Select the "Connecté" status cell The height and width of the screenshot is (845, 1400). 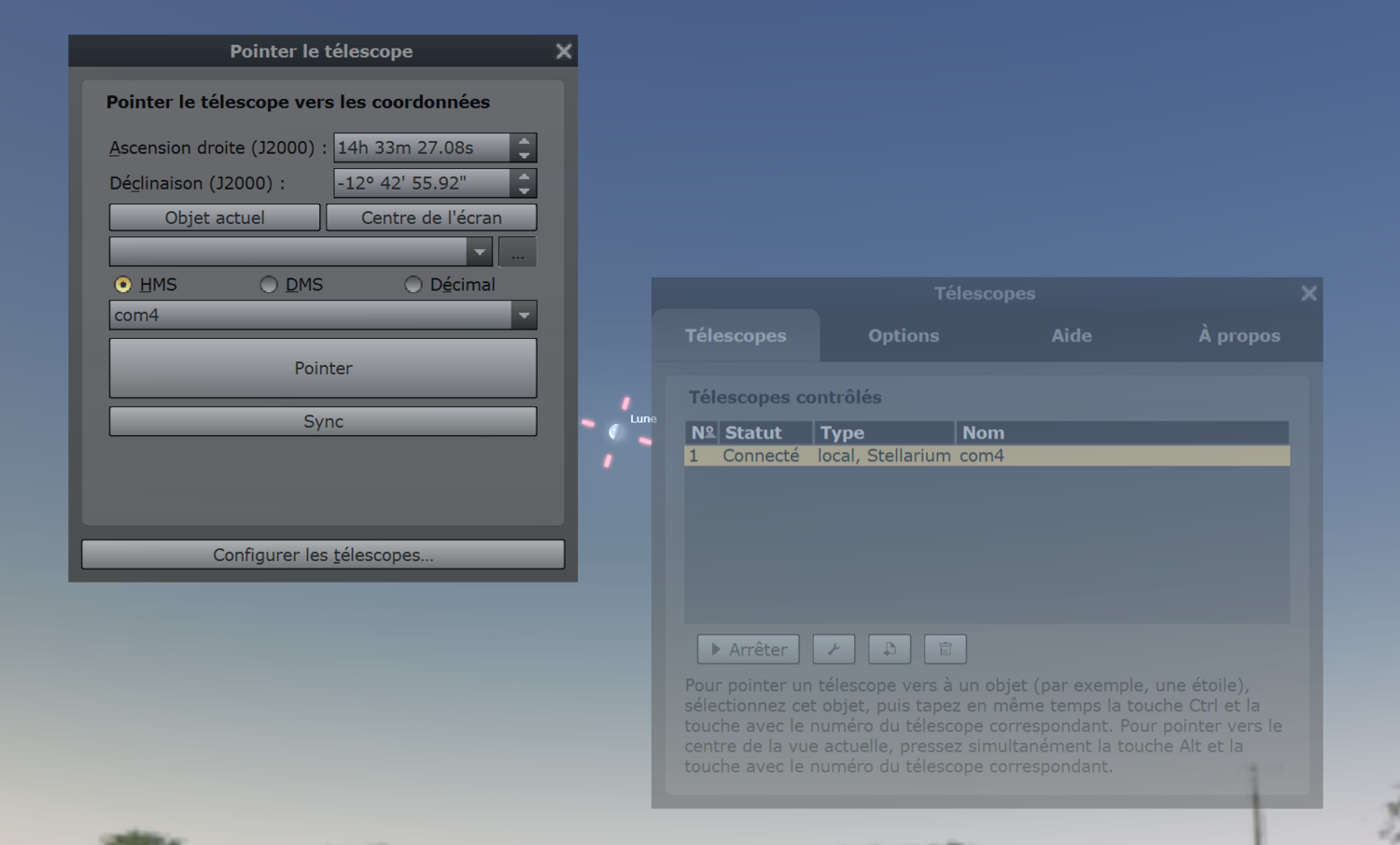[x=761, y=456]
